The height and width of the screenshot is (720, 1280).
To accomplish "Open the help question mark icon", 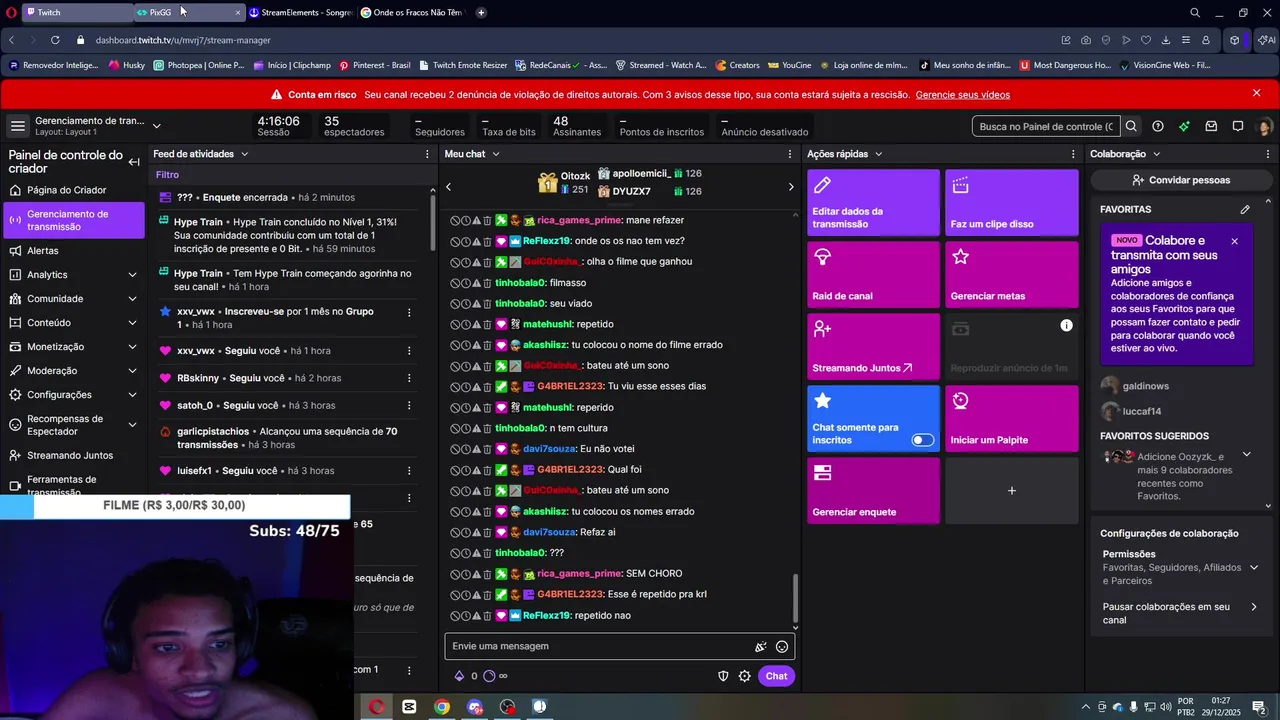I will tap(1158, 126).
